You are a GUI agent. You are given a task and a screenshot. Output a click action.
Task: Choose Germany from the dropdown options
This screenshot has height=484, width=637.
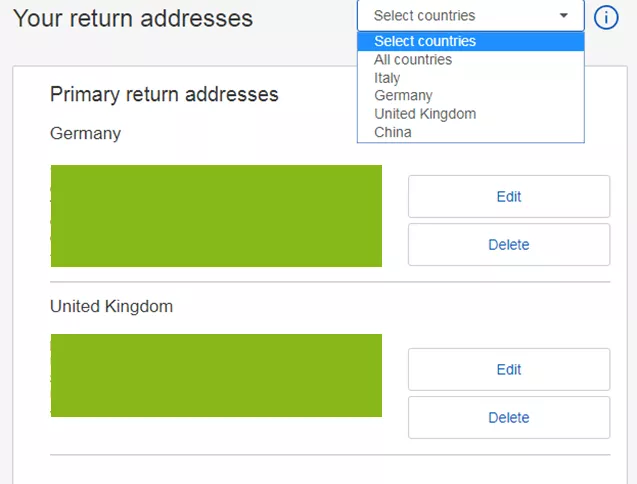(x=403, y=96)
